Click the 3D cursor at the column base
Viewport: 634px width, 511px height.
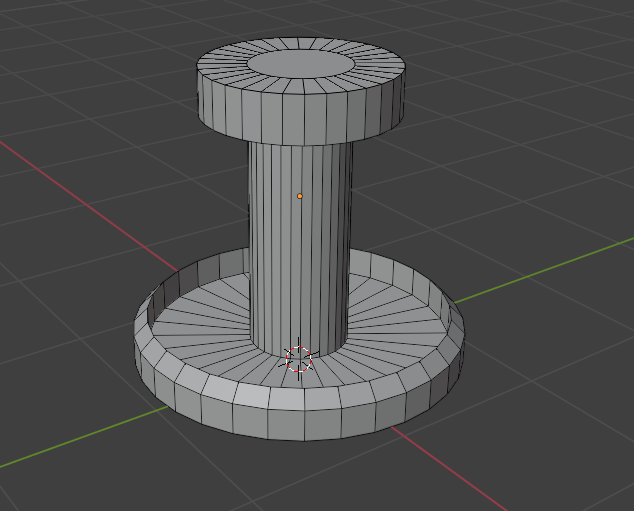[x=299, y=359]
